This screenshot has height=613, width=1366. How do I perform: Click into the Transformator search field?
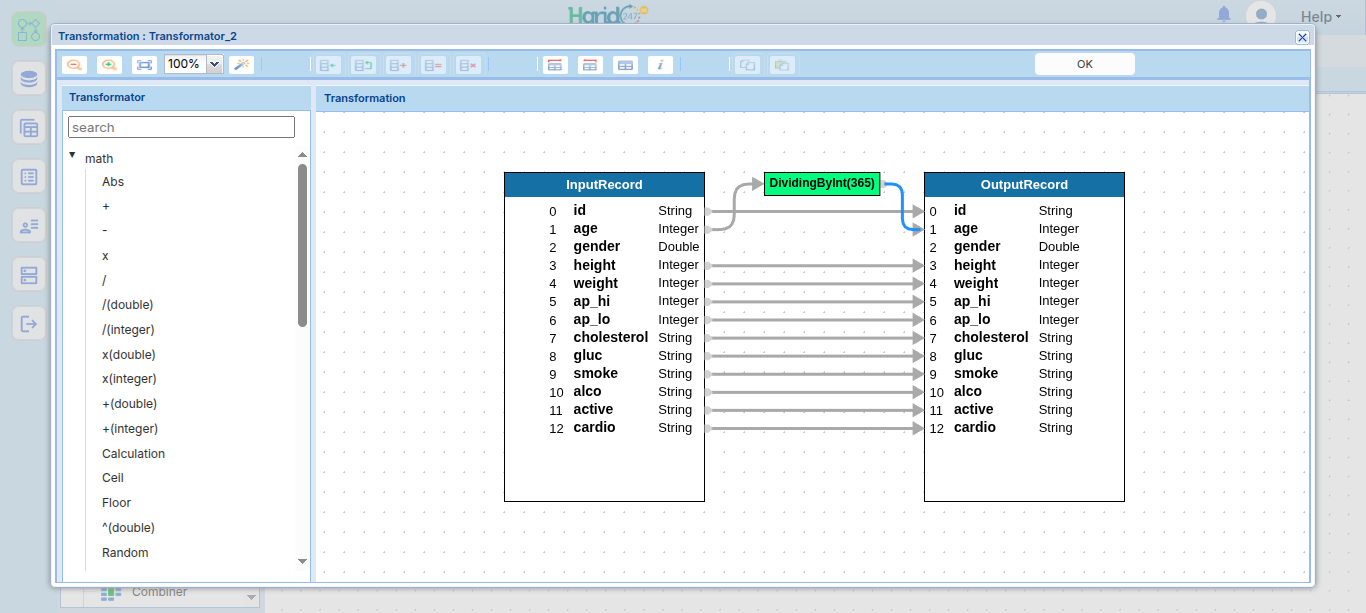pos(181,127)
